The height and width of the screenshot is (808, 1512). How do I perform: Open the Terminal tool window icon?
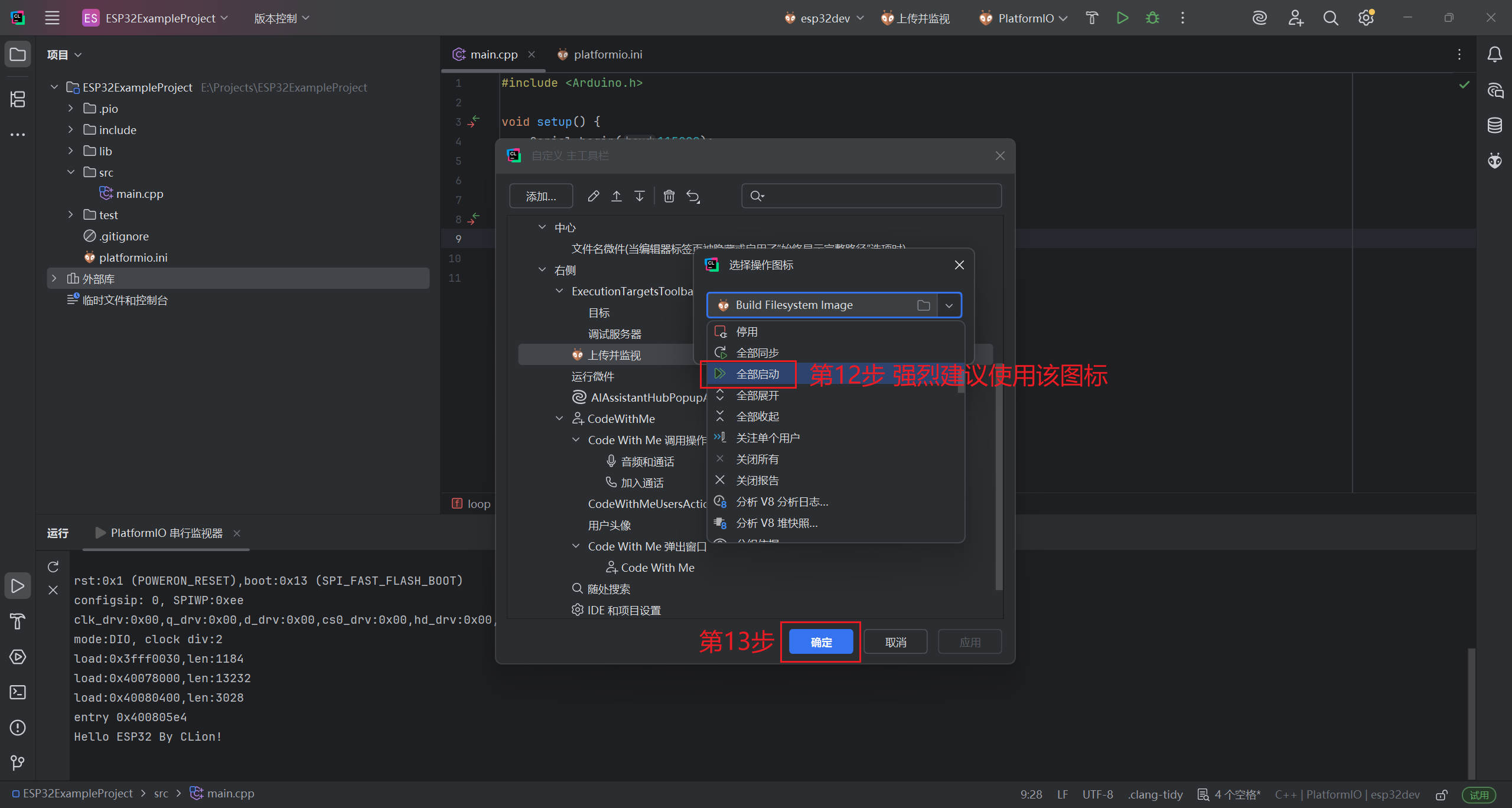[x=18, y=692]
